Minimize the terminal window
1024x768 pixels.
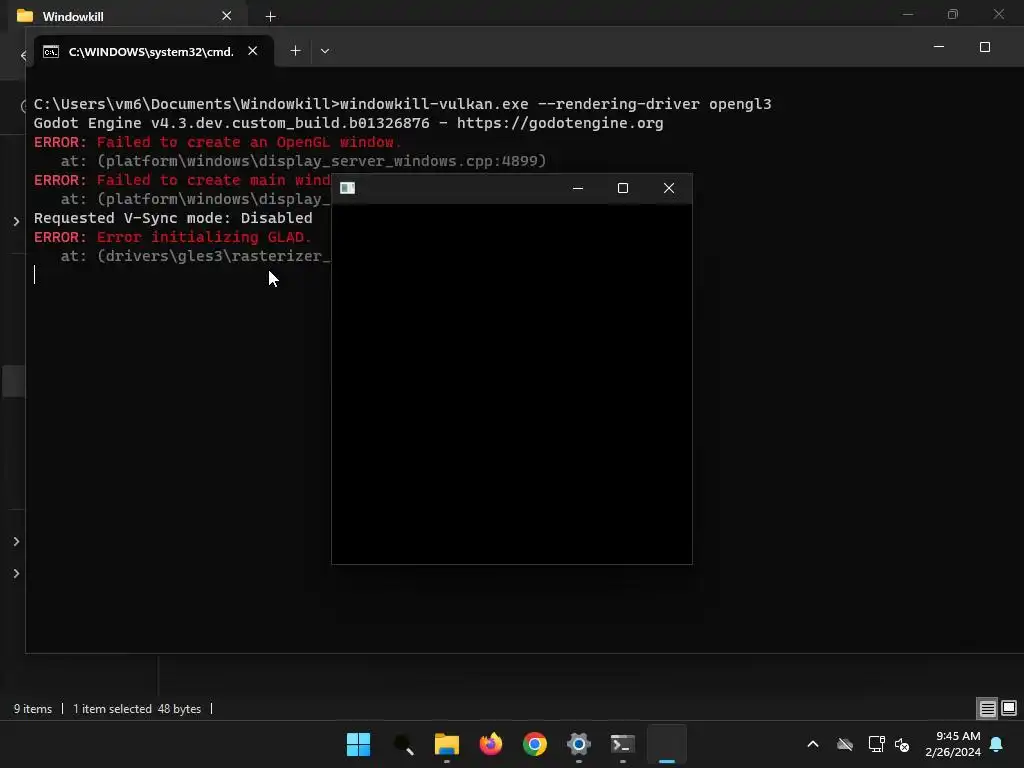click(x=938, y=47)
